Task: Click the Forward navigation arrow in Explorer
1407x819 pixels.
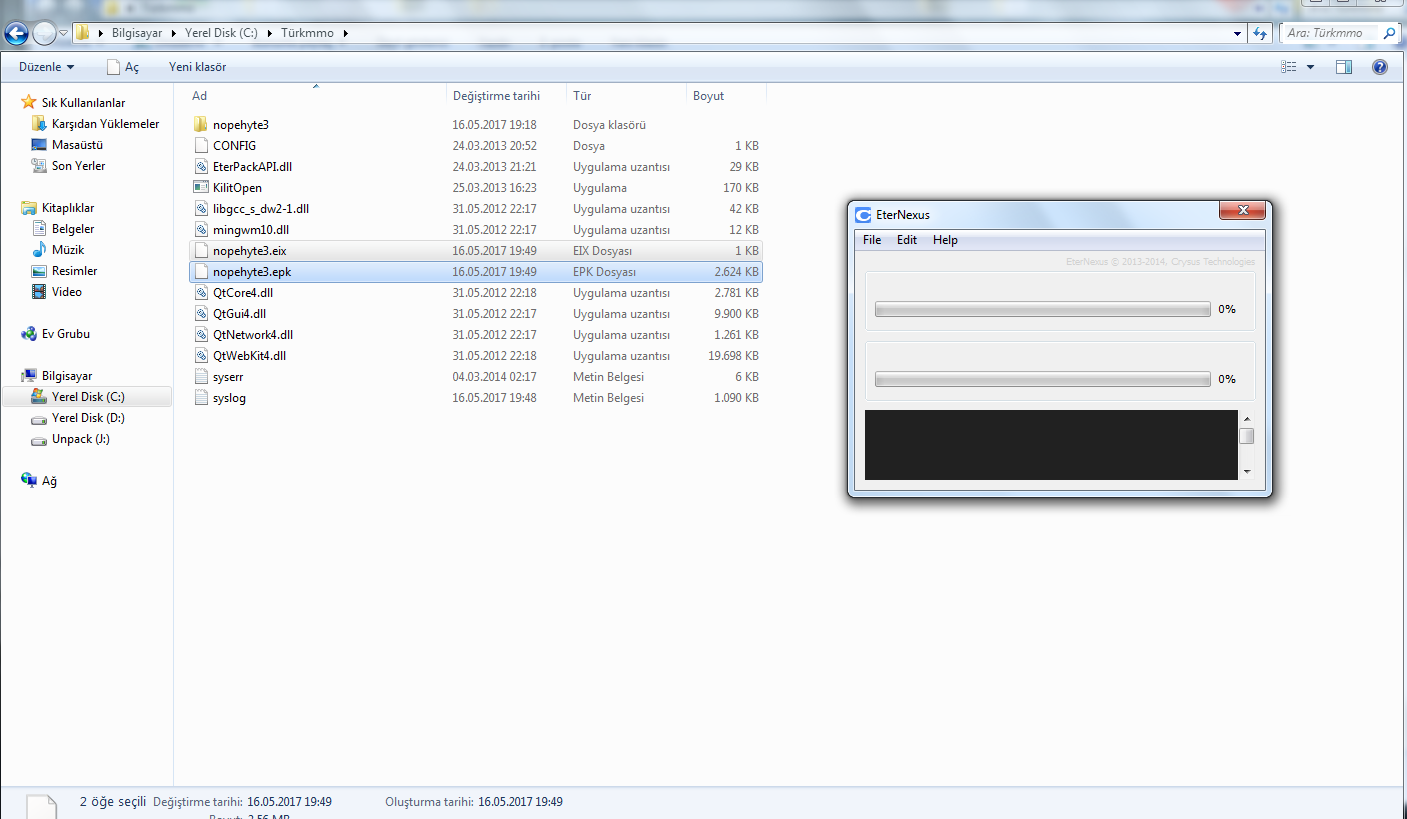Action: pos(45,33)
